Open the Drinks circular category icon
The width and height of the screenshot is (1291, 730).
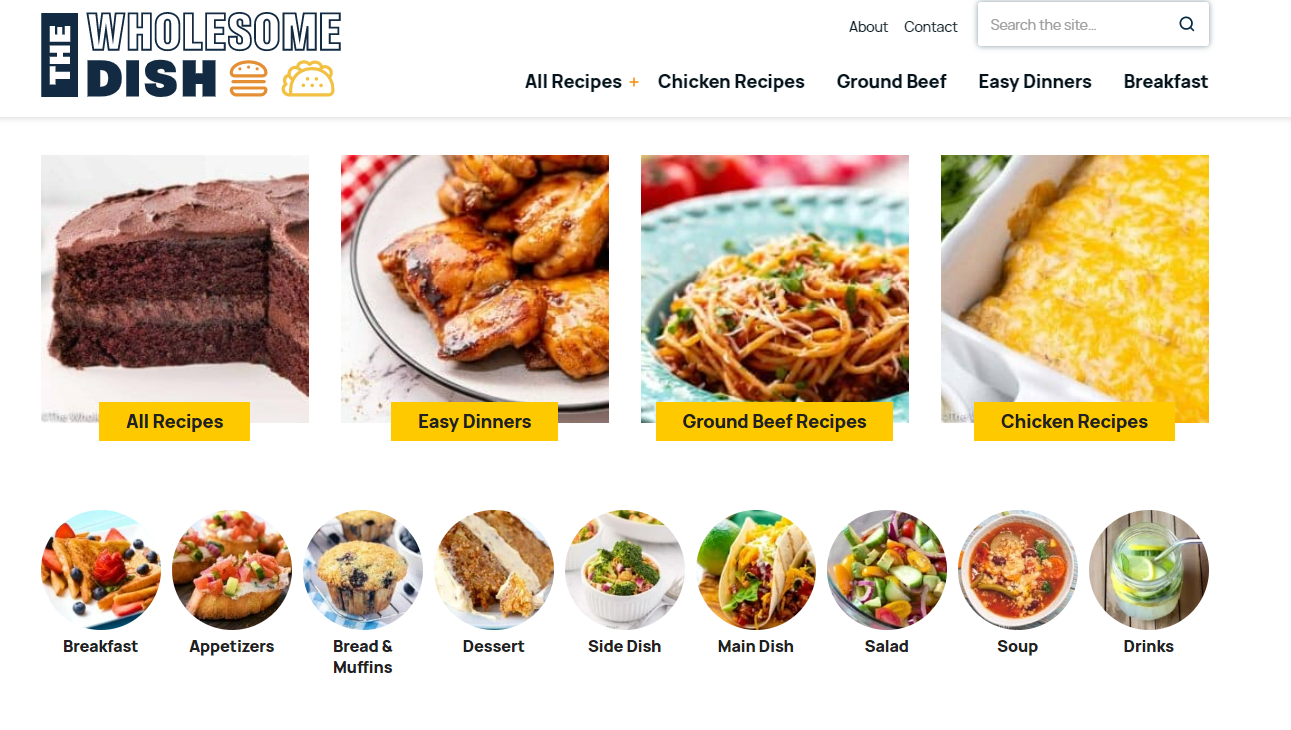pyautogui.click(x=1149, y=570)
